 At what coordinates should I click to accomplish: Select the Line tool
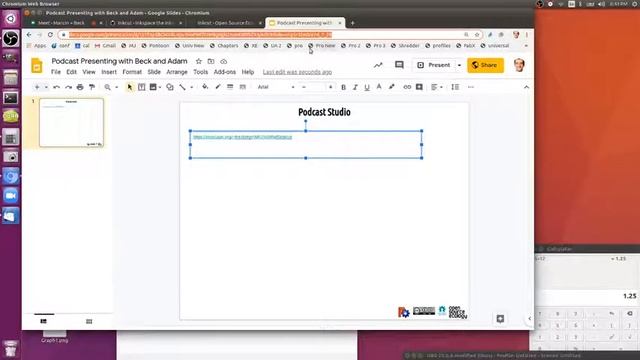[182, 87]
